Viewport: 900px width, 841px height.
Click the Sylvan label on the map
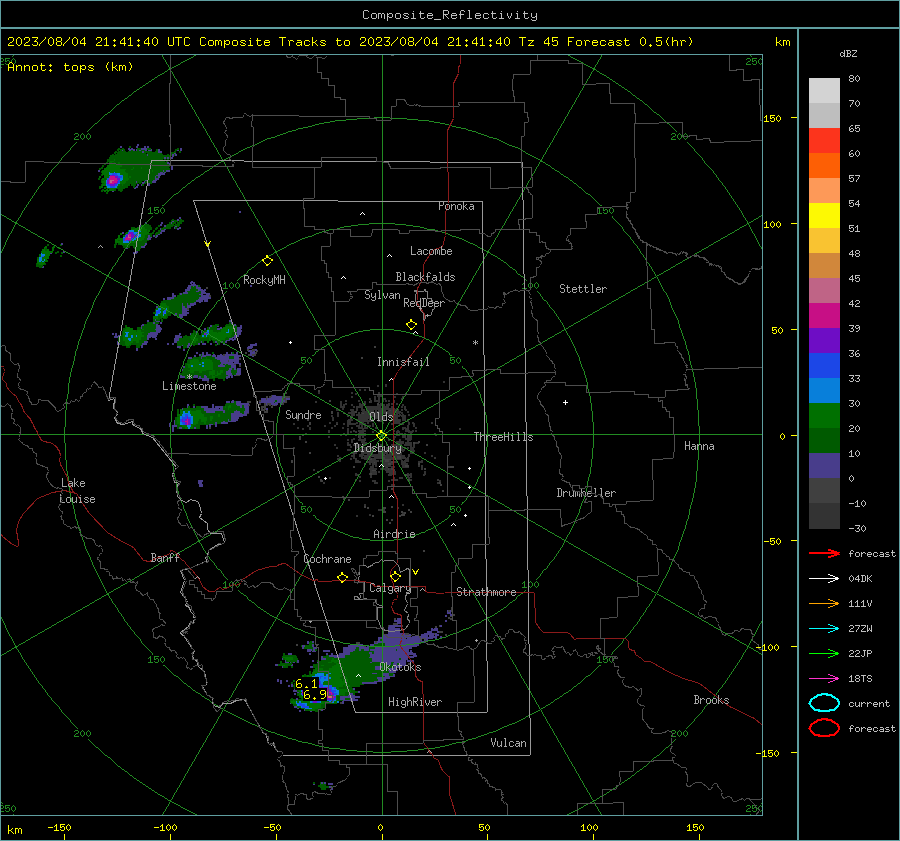pyautogui.click(x=382, y=296)
